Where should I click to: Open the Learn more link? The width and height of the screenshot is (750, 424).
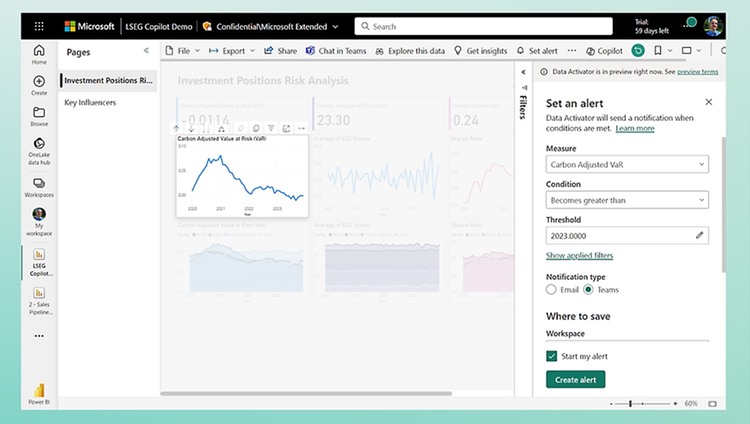click(x=635, y=128)
